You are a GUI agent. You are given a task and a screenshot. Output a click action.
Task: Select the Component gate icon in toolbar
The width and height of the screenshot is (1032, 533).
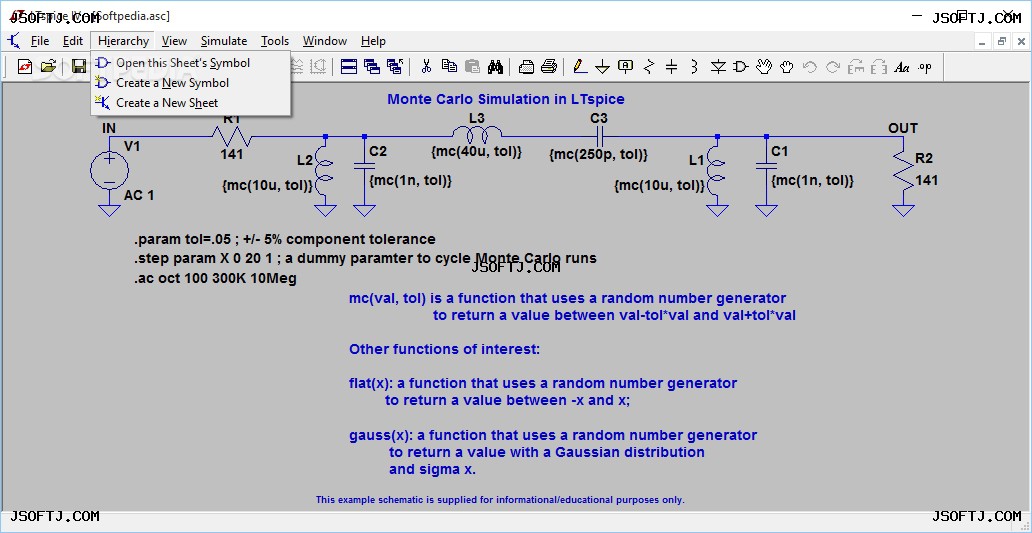(x=741, y=66)
